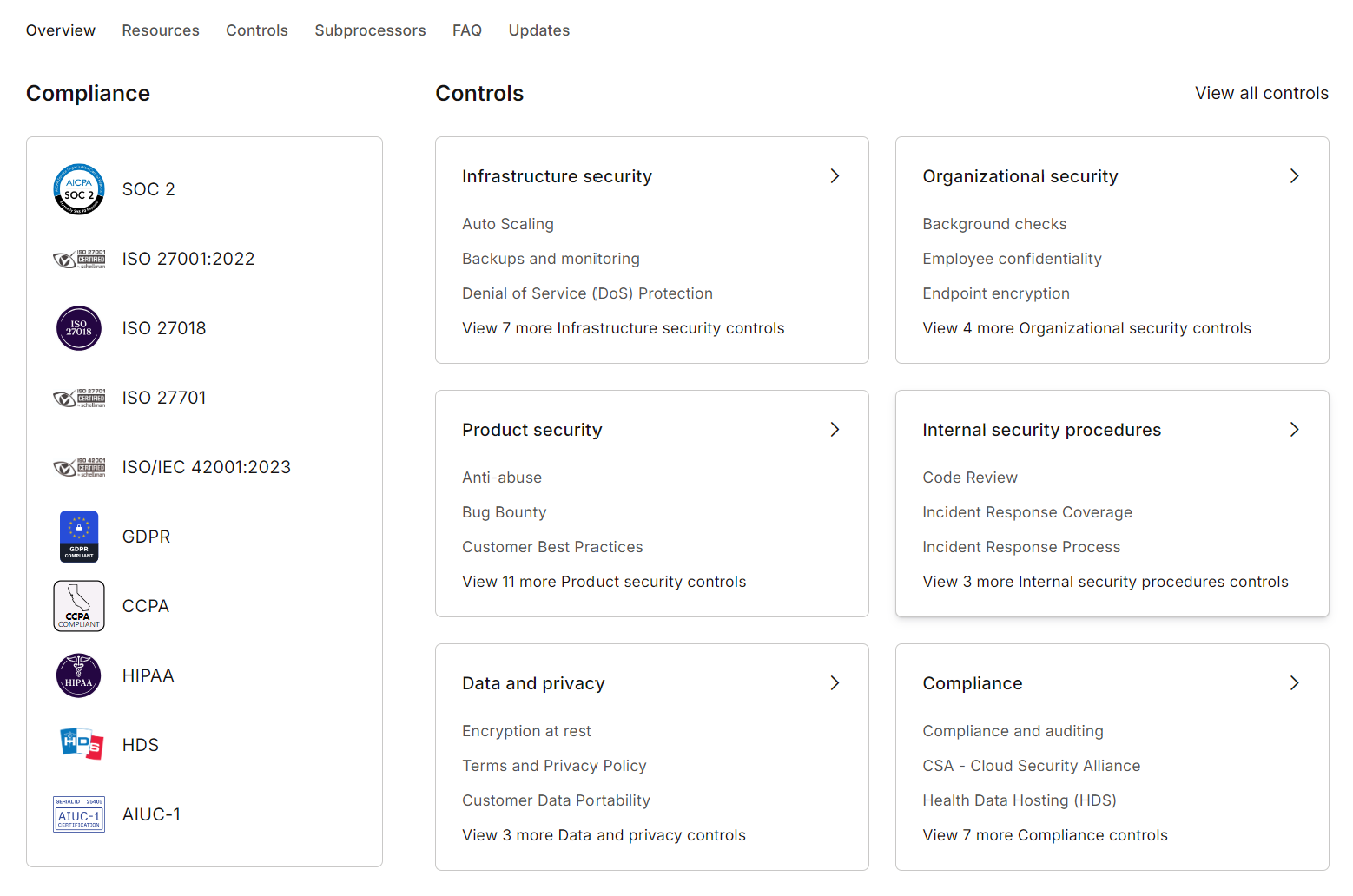The image size is (1353, 896).
Task: Open the Bug Bounty control item
Action: tap(504, 512)
